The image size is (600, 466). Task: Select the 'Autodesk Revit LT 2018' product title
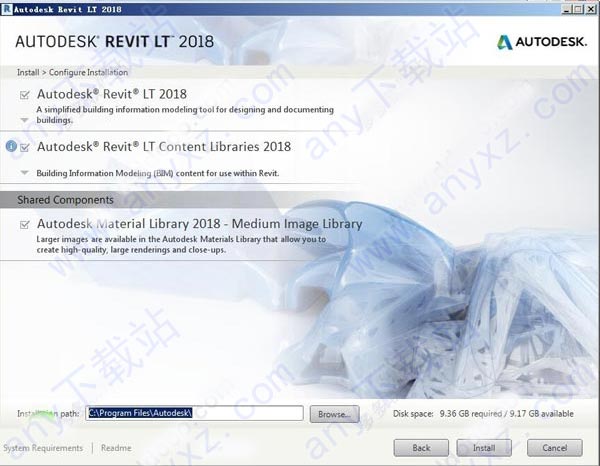tap(112, 94)
